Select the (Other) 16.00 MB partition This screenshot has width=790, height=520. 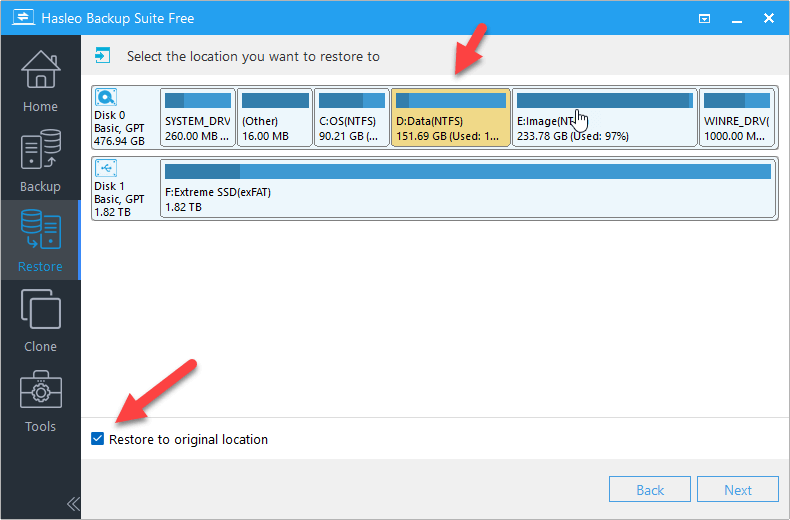[x=274, y=118]
